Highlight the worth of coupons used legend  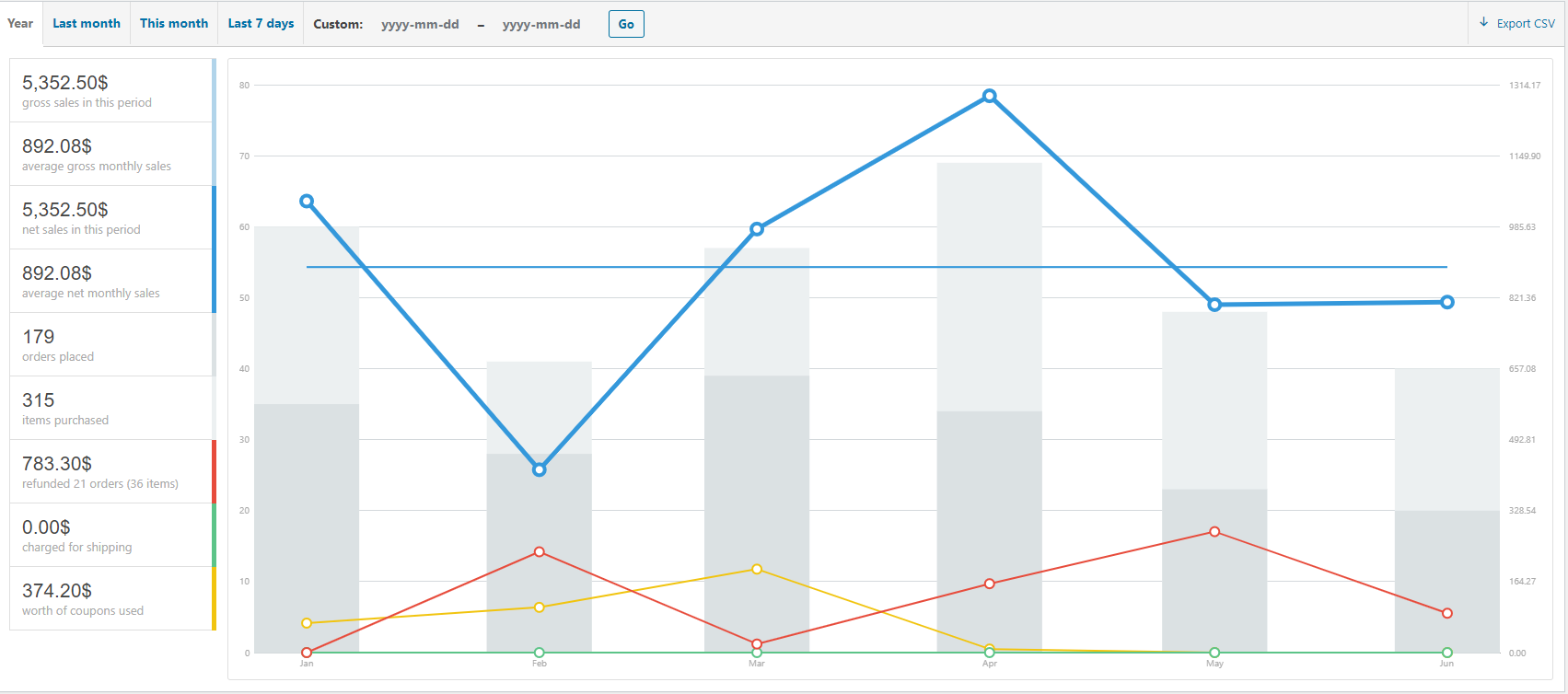coord(110,599)
